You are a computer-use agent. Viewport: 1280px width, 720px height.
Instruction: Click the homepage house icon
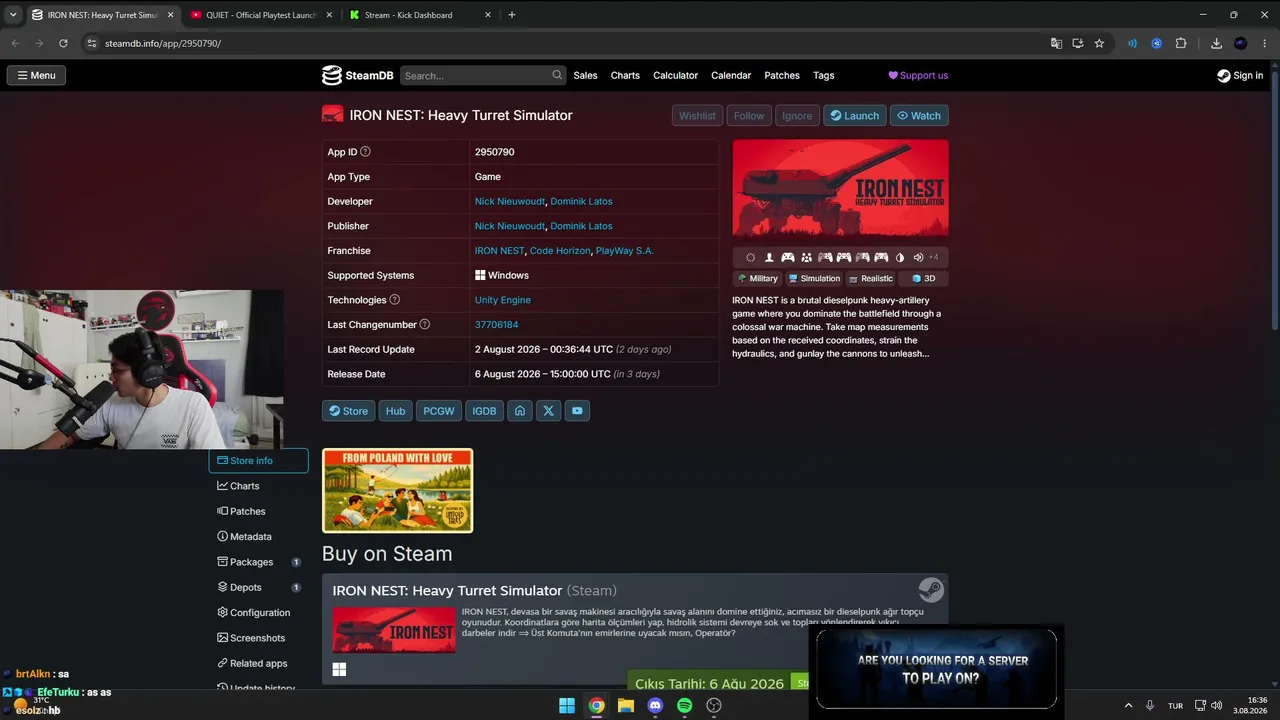(520, 411)
